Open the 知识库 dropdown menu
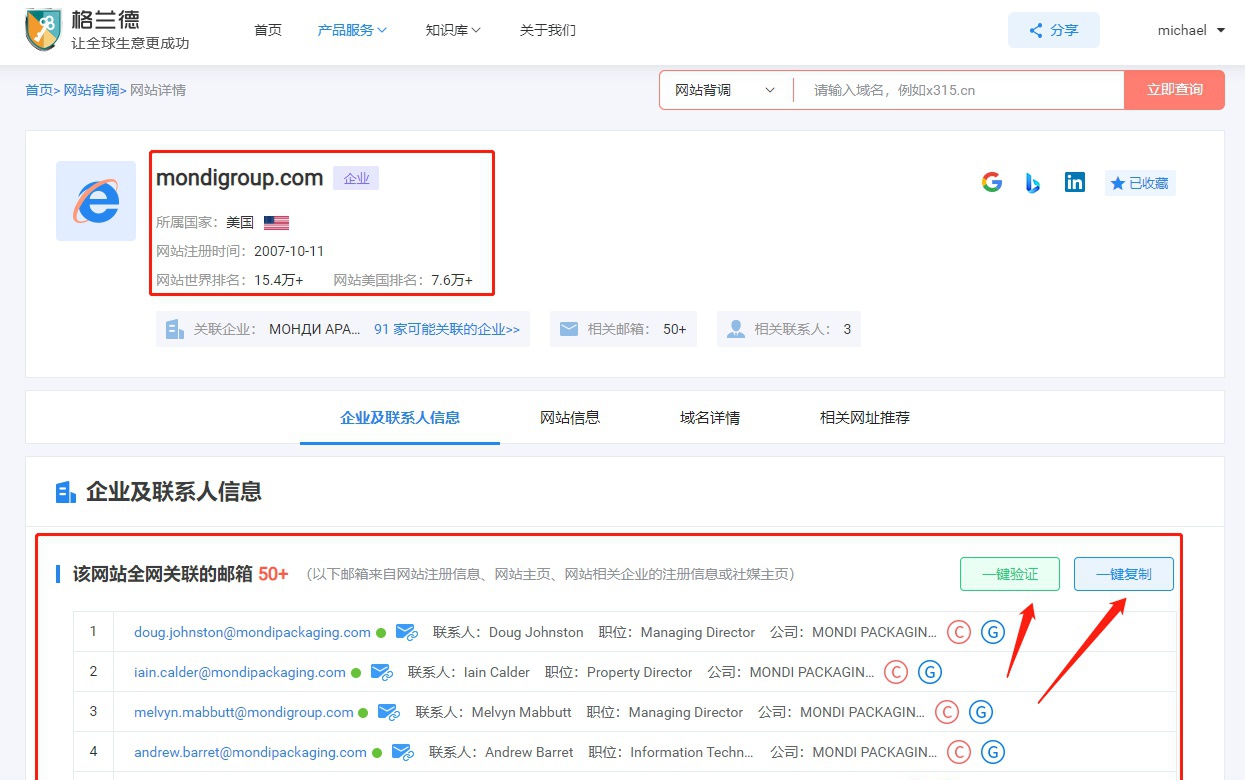The height and width of the screenshot is (780, 1245). [x=453, y=30]
